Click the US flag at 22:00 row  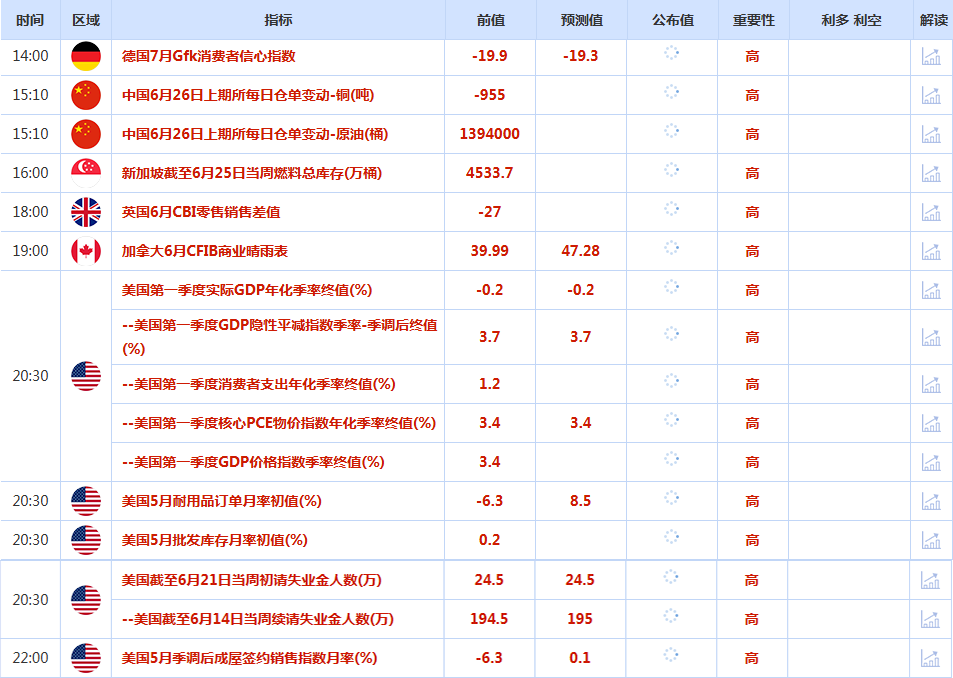click(86, 658)
